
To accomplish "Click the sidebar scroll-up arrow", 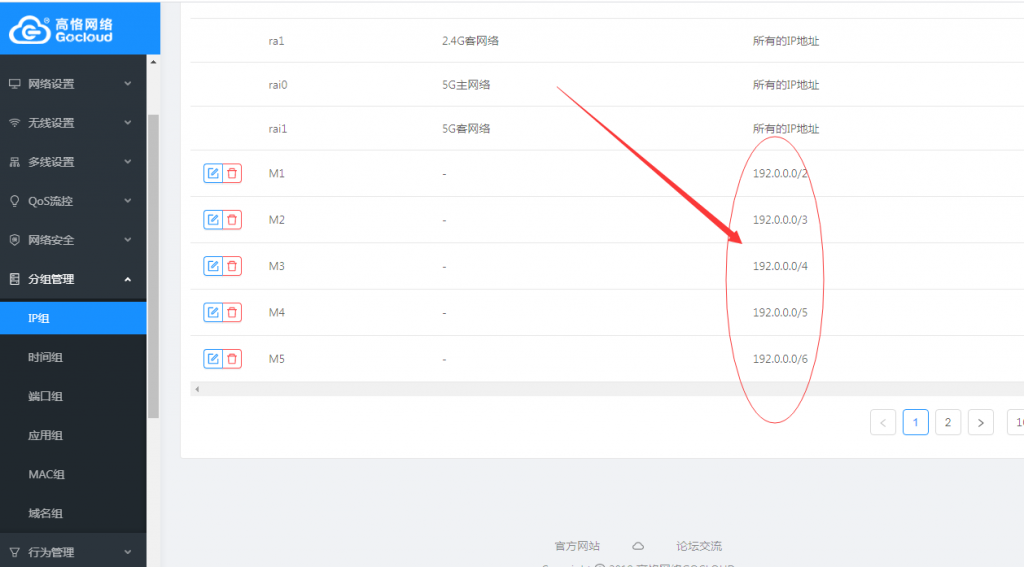I will pyautogui.click(x=153, y=62).
